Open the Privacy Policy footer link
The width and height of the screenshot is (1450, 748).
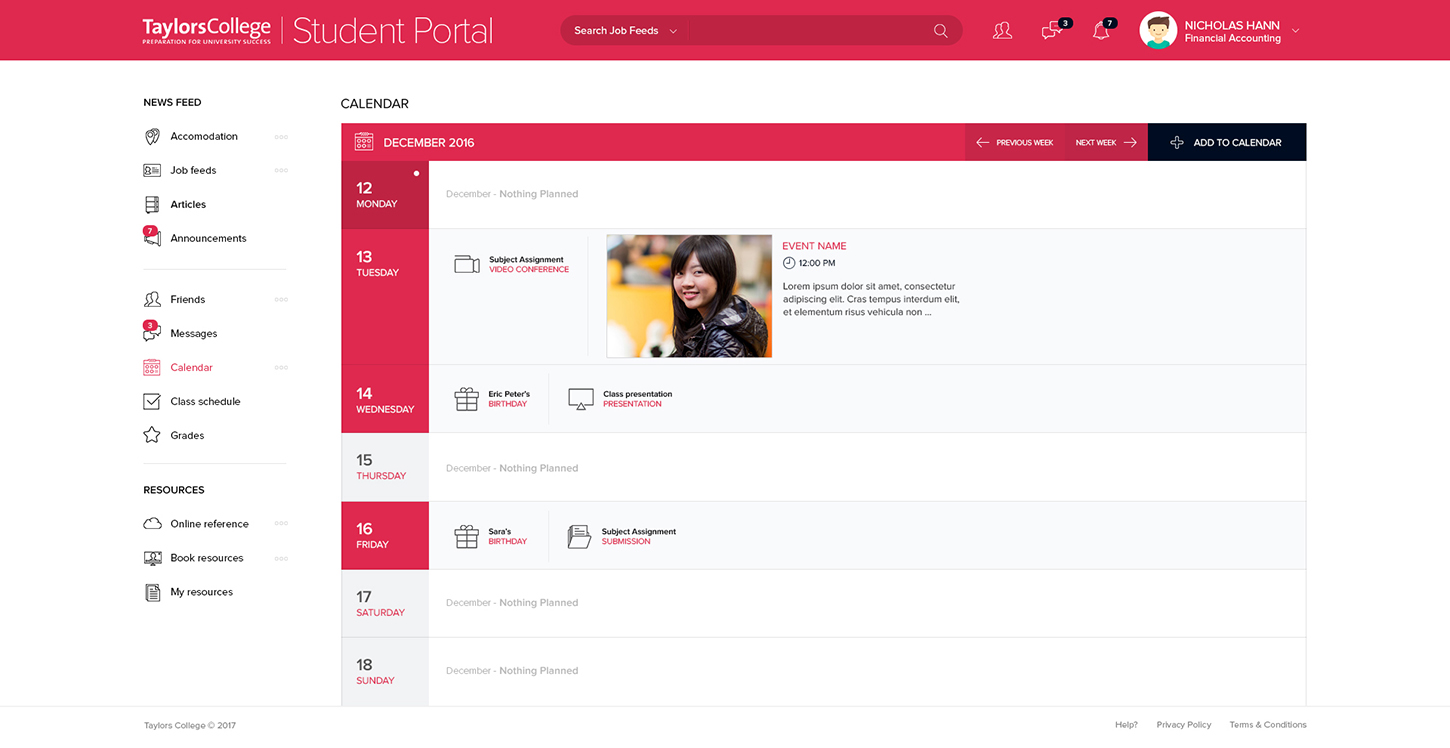point(1183,725)
